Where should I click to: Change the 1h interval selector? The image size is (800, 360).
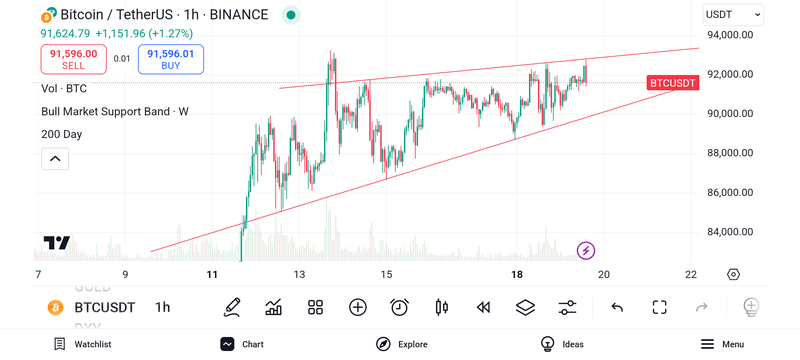[x=163, y=307]
